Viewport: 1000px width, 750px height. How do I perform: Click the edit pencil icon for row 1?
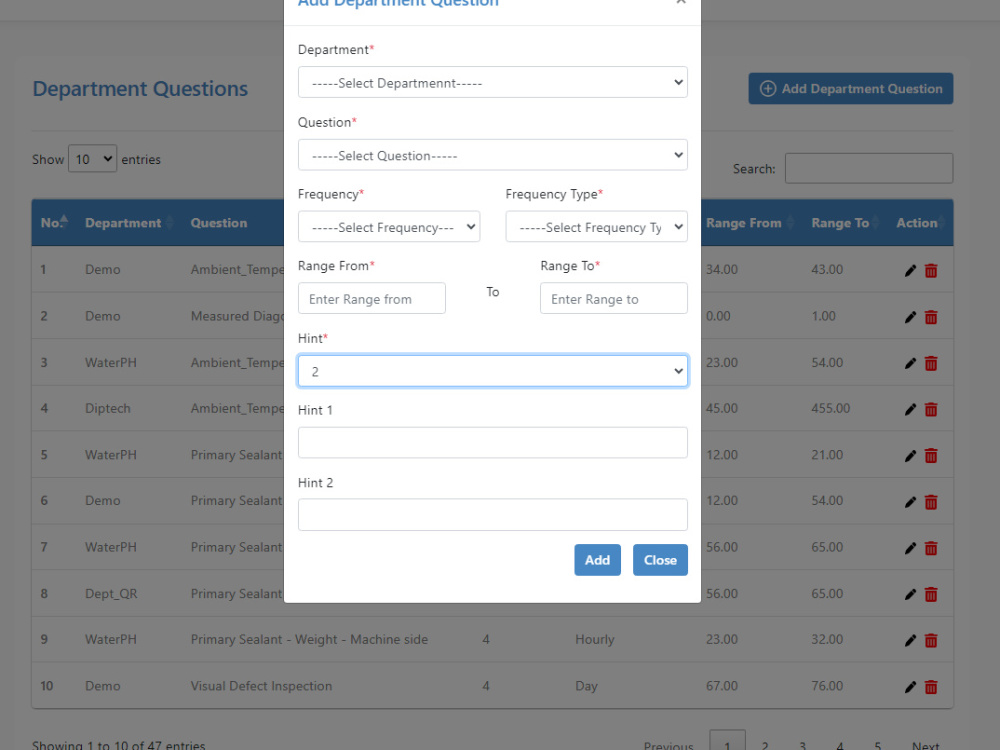pyautogui.click(x=910, y=270)
